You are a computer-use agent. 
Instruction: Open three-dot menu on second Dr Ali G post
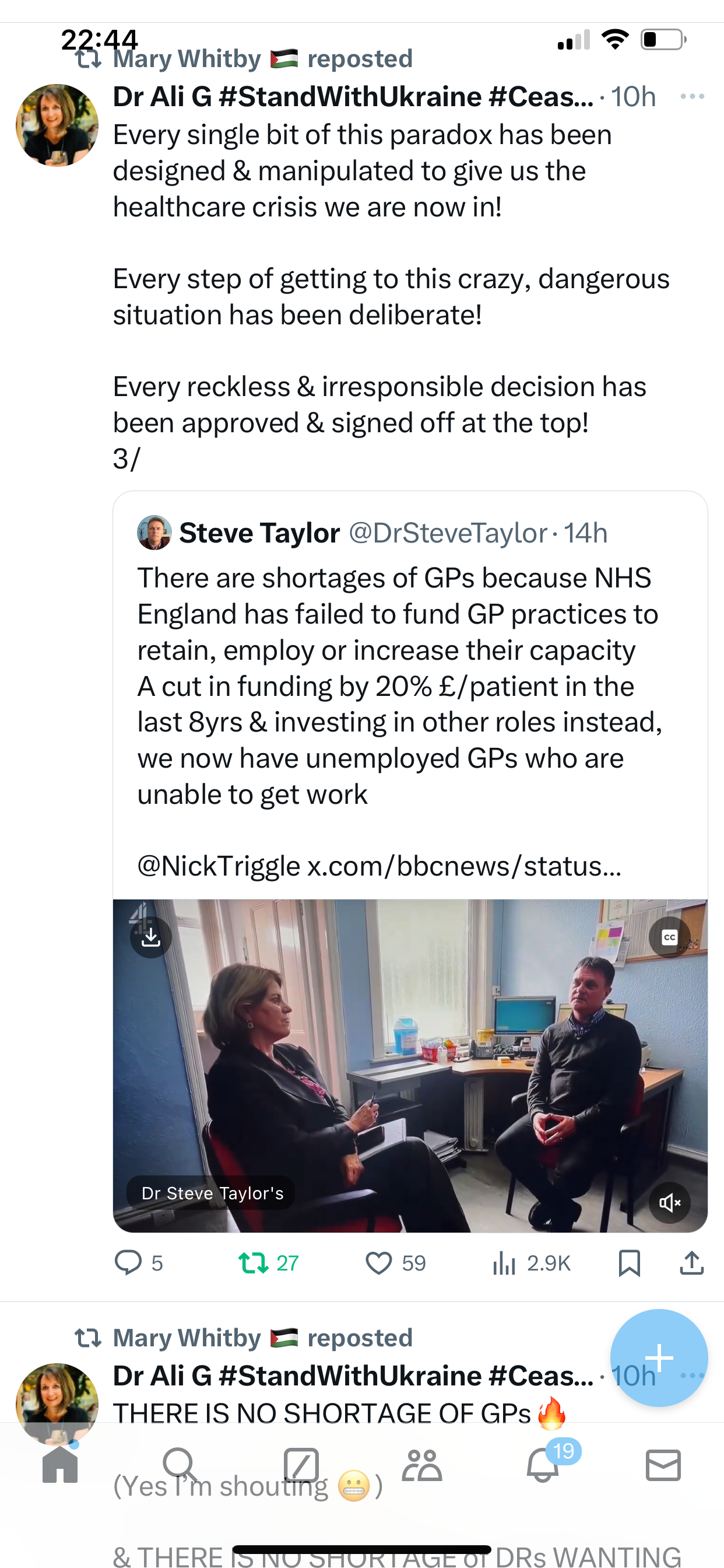693,1375
